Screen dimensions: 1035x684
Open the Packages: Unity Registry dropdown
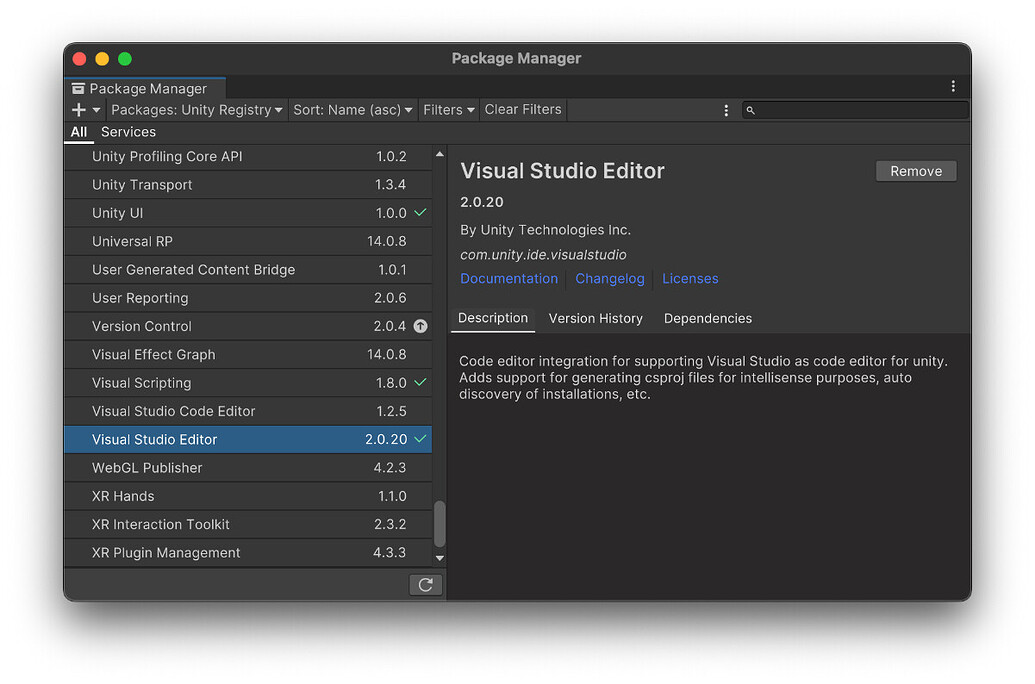tap(197, 110)
